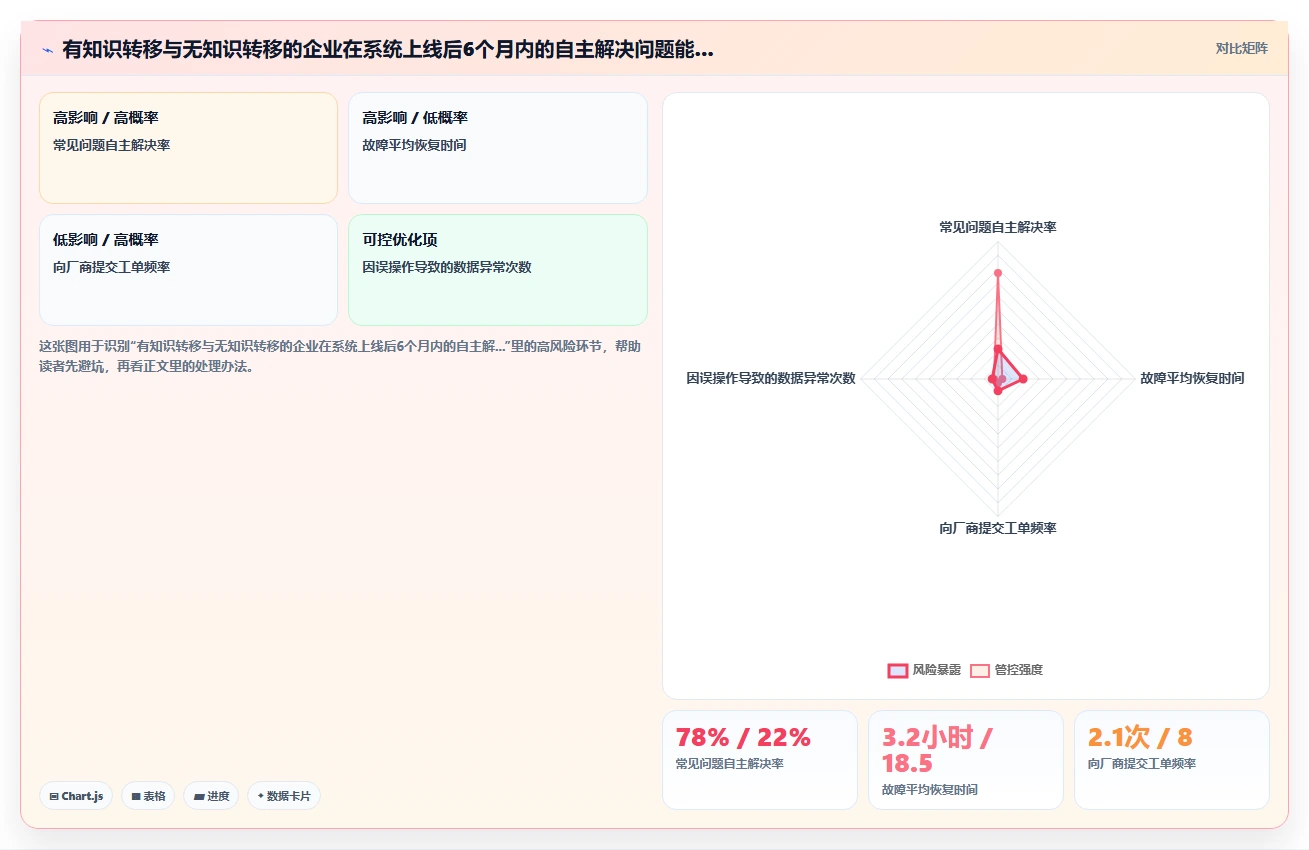This screenshot has height=850, width=1309.
Task: Click the header title starting with 有知识转移与无知识转移
Action: pyautogui.click(x=388, y=50)
